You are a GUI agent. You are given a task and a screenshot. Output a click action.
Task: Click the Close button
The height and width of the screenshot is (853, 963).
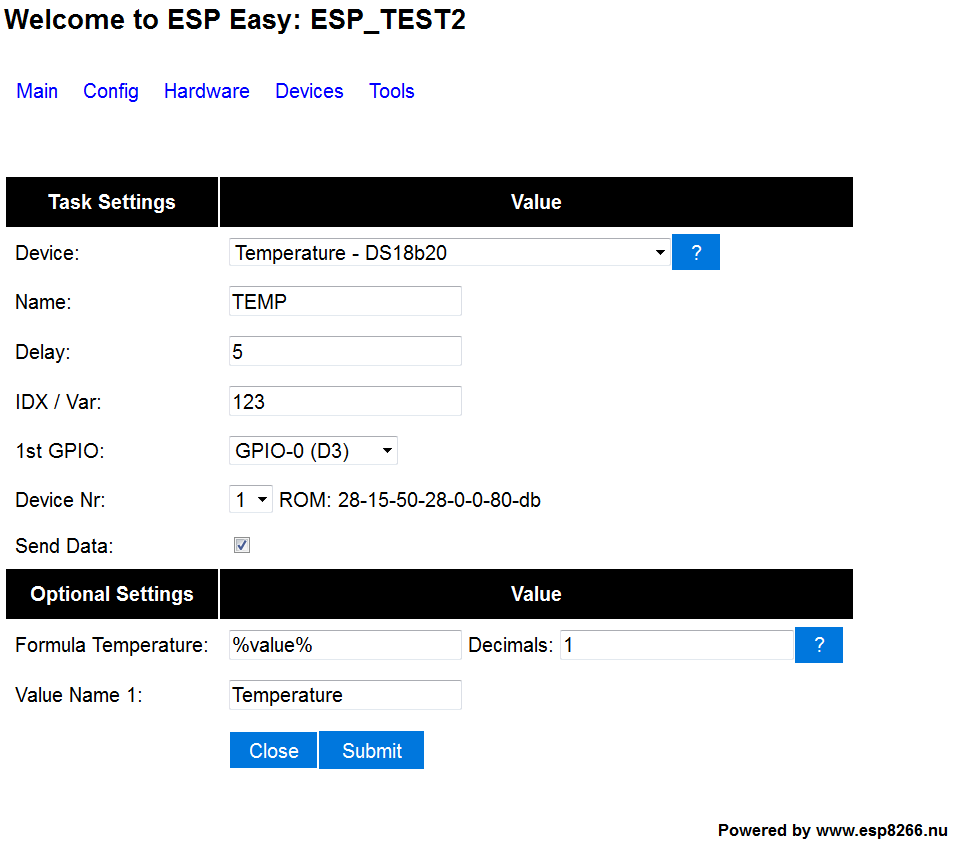pos(273,750)
